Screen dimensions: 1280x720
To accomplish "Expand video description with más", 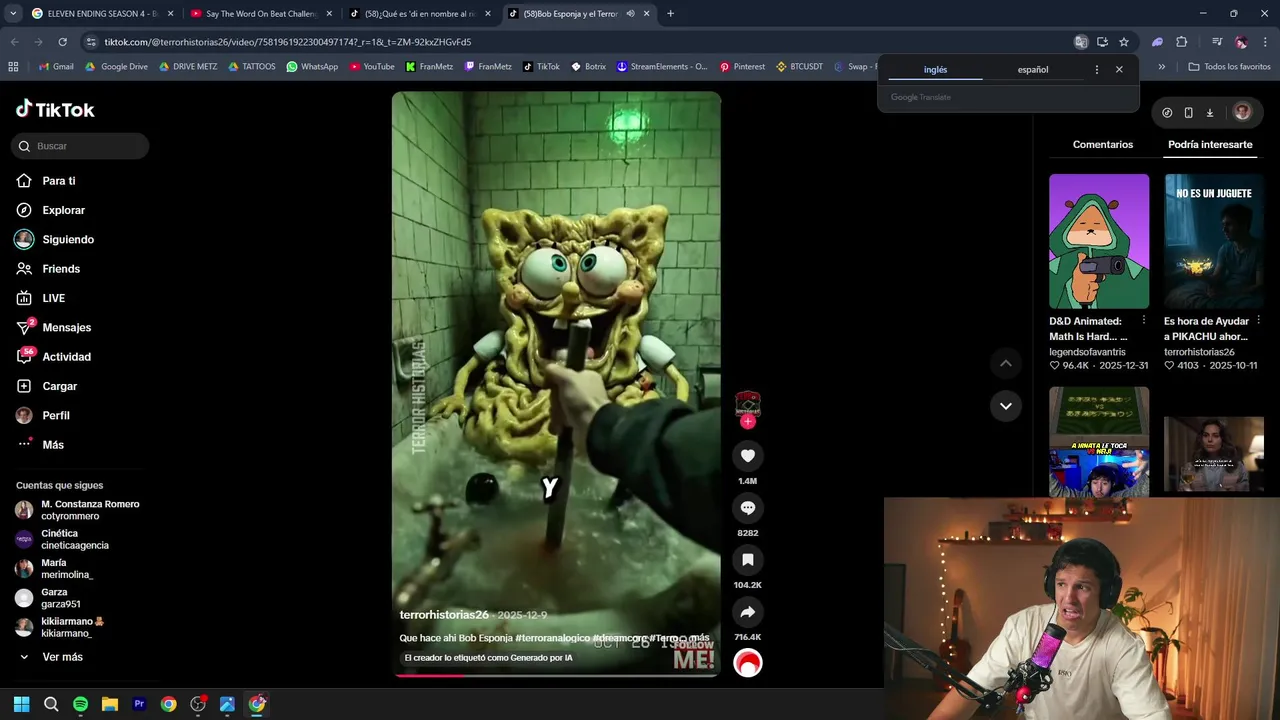I will [x=699, y=638].
